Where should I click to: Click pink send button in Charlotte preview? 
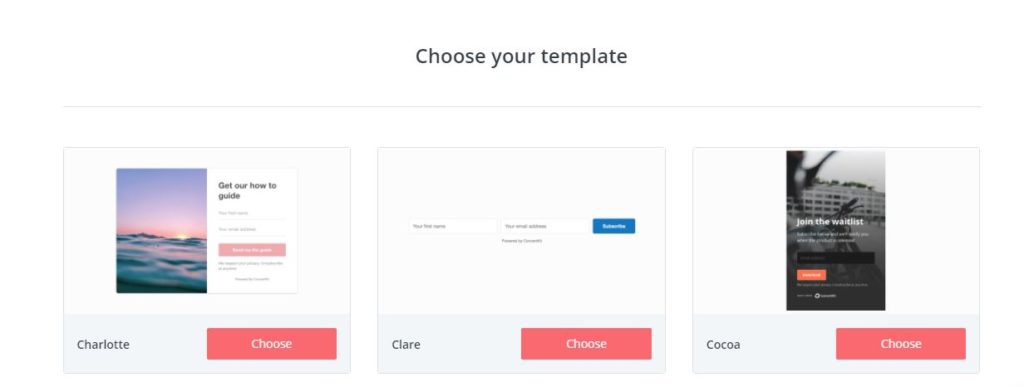(252, 250)
